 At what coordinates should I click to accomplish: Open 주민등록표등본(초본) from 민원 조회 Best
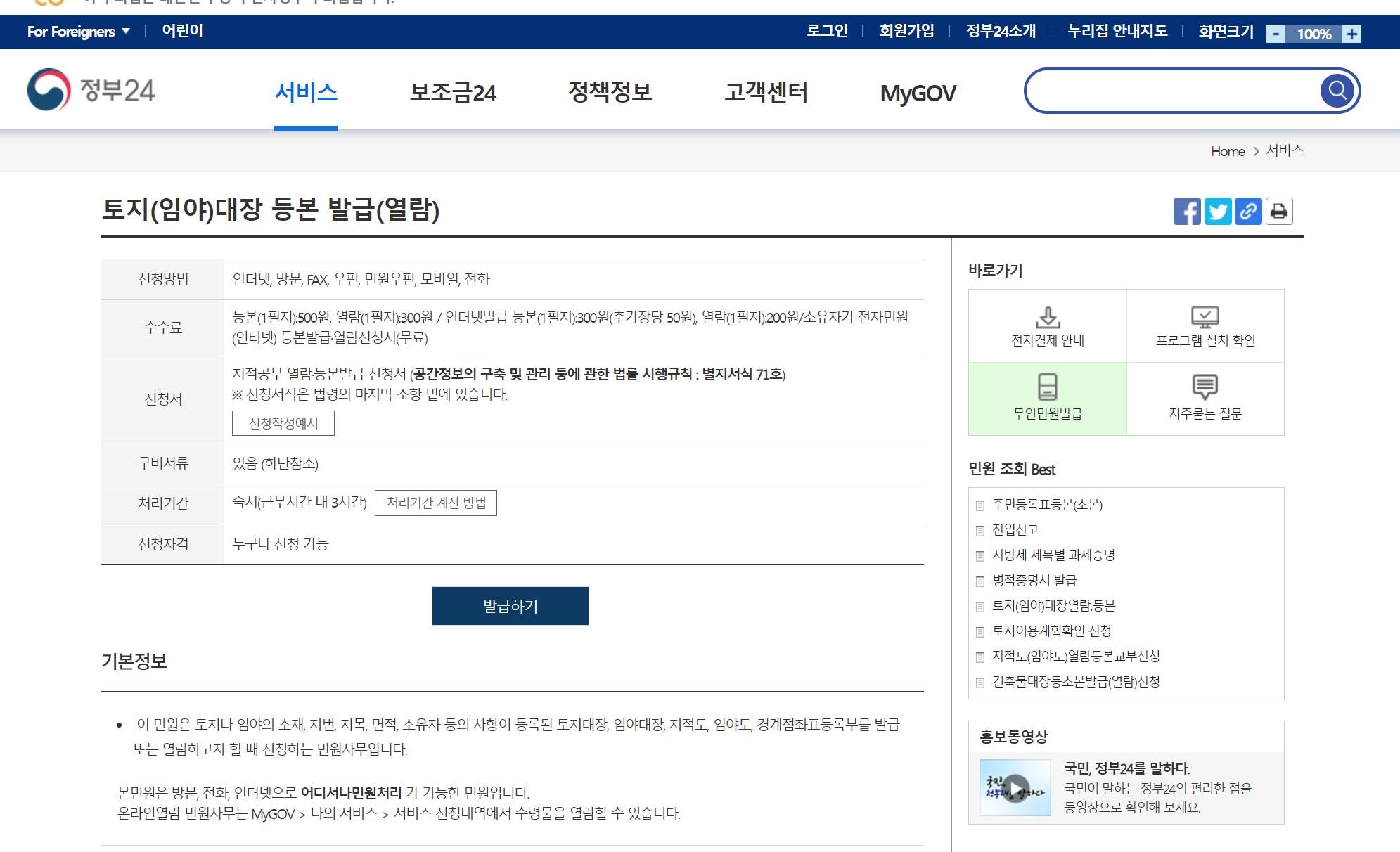tap(1048, 505)
